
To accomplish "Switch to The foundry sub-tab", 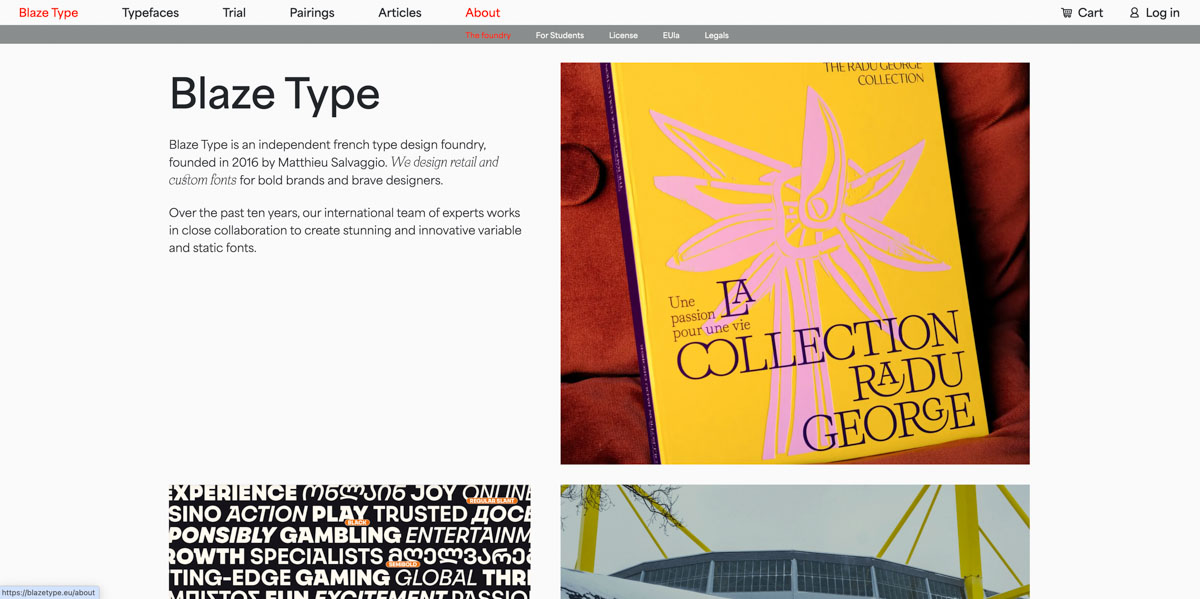I will (x=488, y=35).
